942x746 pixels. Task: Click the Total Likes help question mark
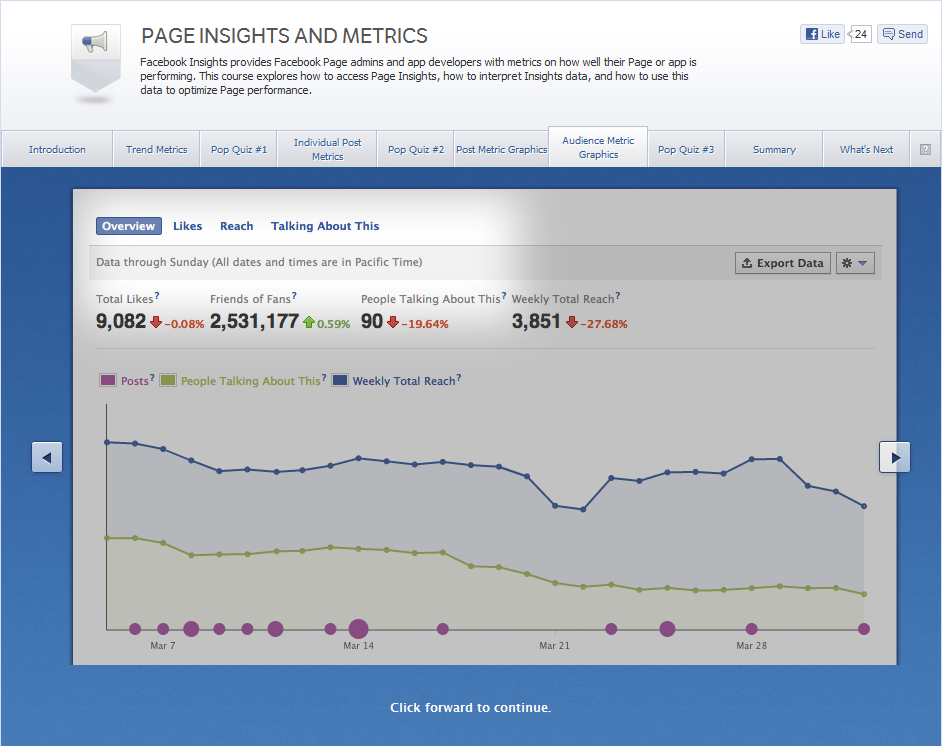[x=157, y=296]
